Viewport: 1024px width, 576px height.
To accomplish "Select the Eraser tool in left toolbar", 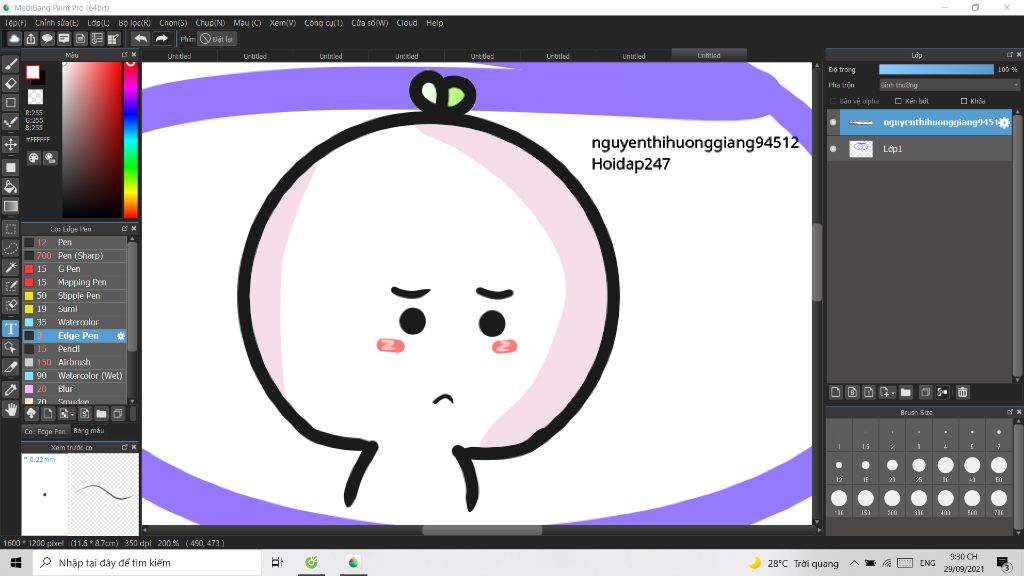I will [10, 84].
